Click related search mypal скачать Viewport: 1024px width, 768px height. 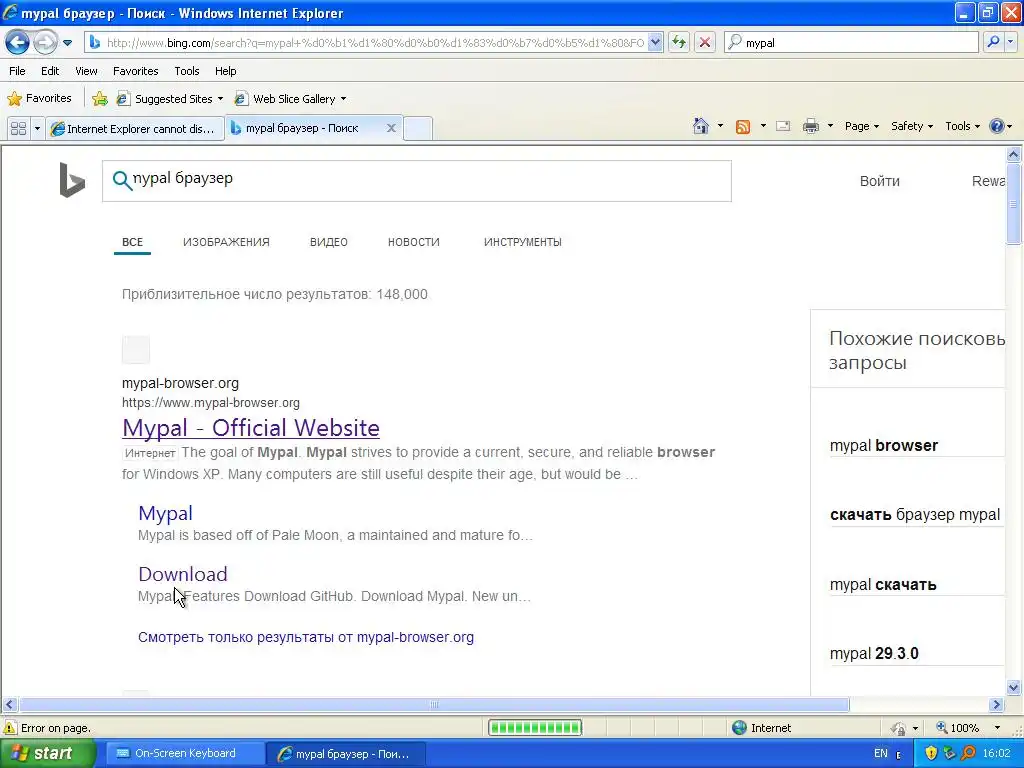click(883, 584)
